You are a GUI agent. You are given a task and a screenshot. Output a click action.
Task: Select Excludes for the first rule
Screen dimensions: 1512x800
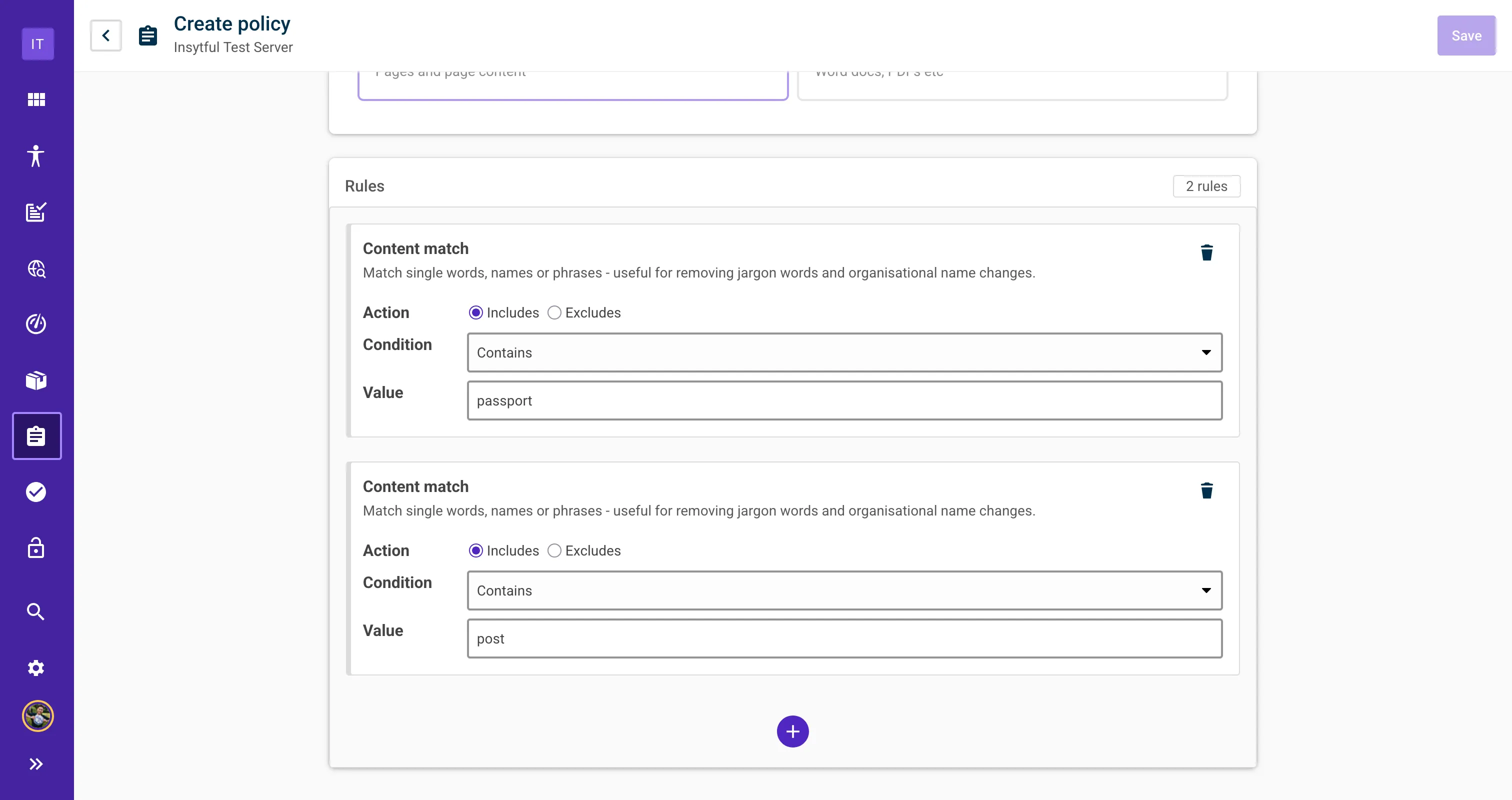tap(554, 312)
